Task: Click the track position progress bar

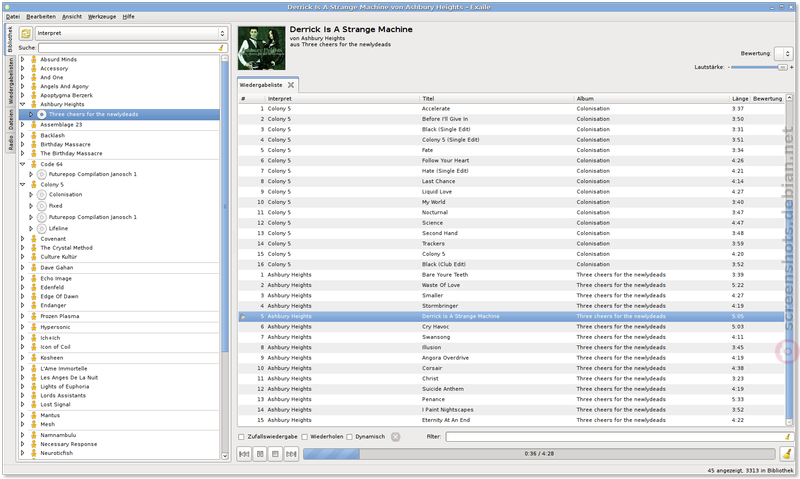Action: [x=539, y=453]
